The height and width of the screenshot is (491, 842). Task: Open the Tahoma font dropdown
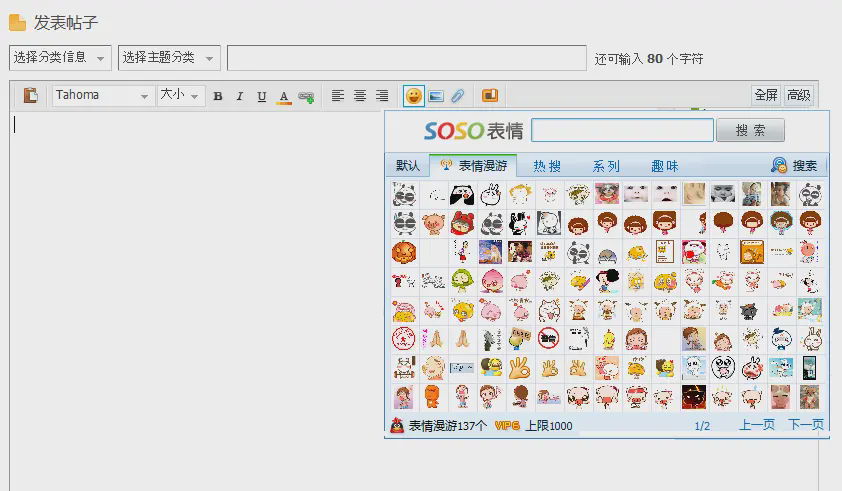click(x=101, y=96)
